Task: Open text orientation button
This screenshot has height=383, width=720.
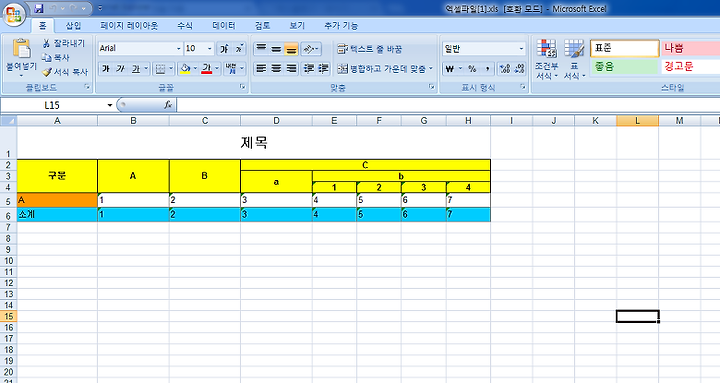Action: 311,49
